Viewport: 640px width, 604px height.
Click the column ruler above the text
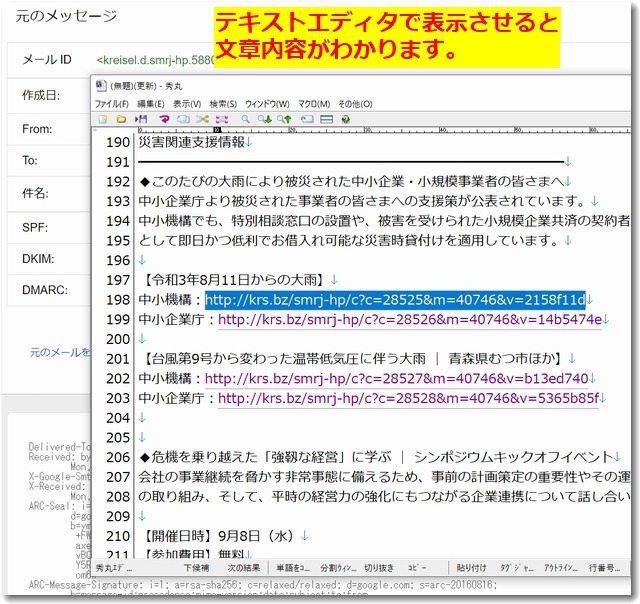point(384,130)
